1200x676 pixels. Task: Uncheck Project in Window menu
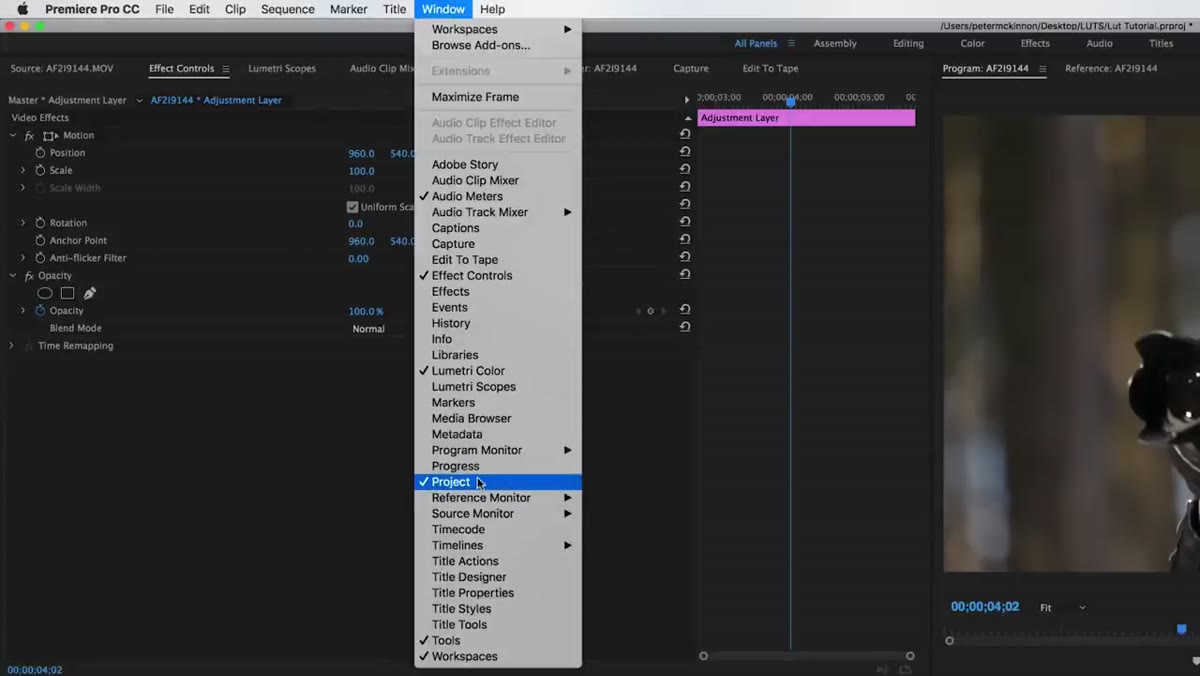[498, 482]
